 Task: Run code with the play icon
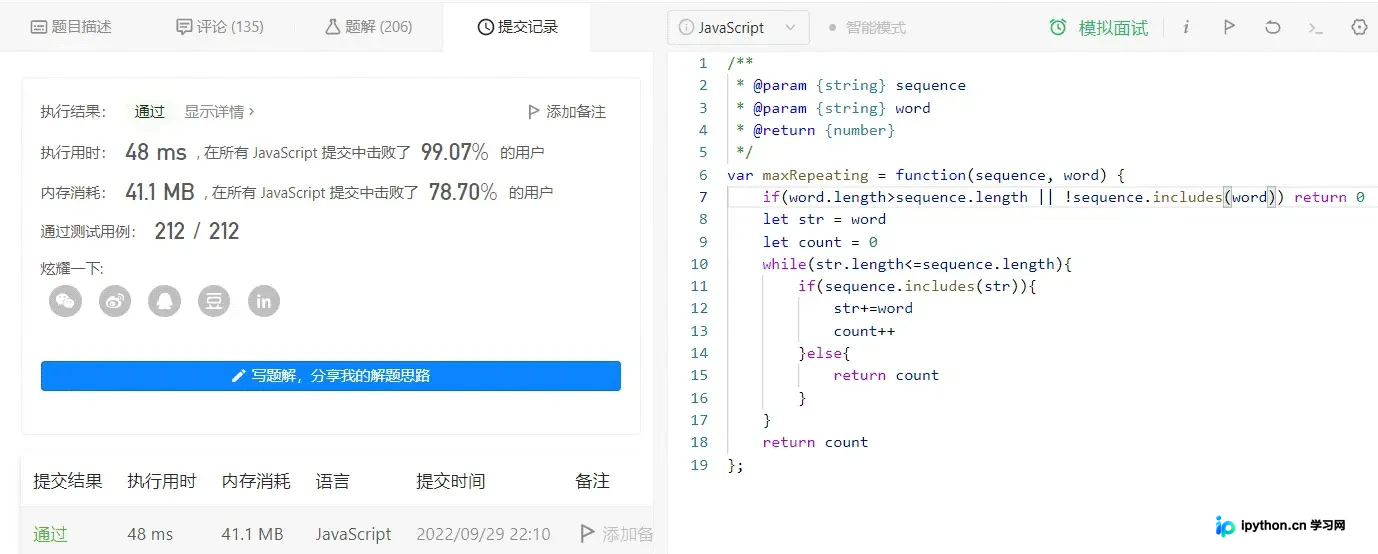1229,28
